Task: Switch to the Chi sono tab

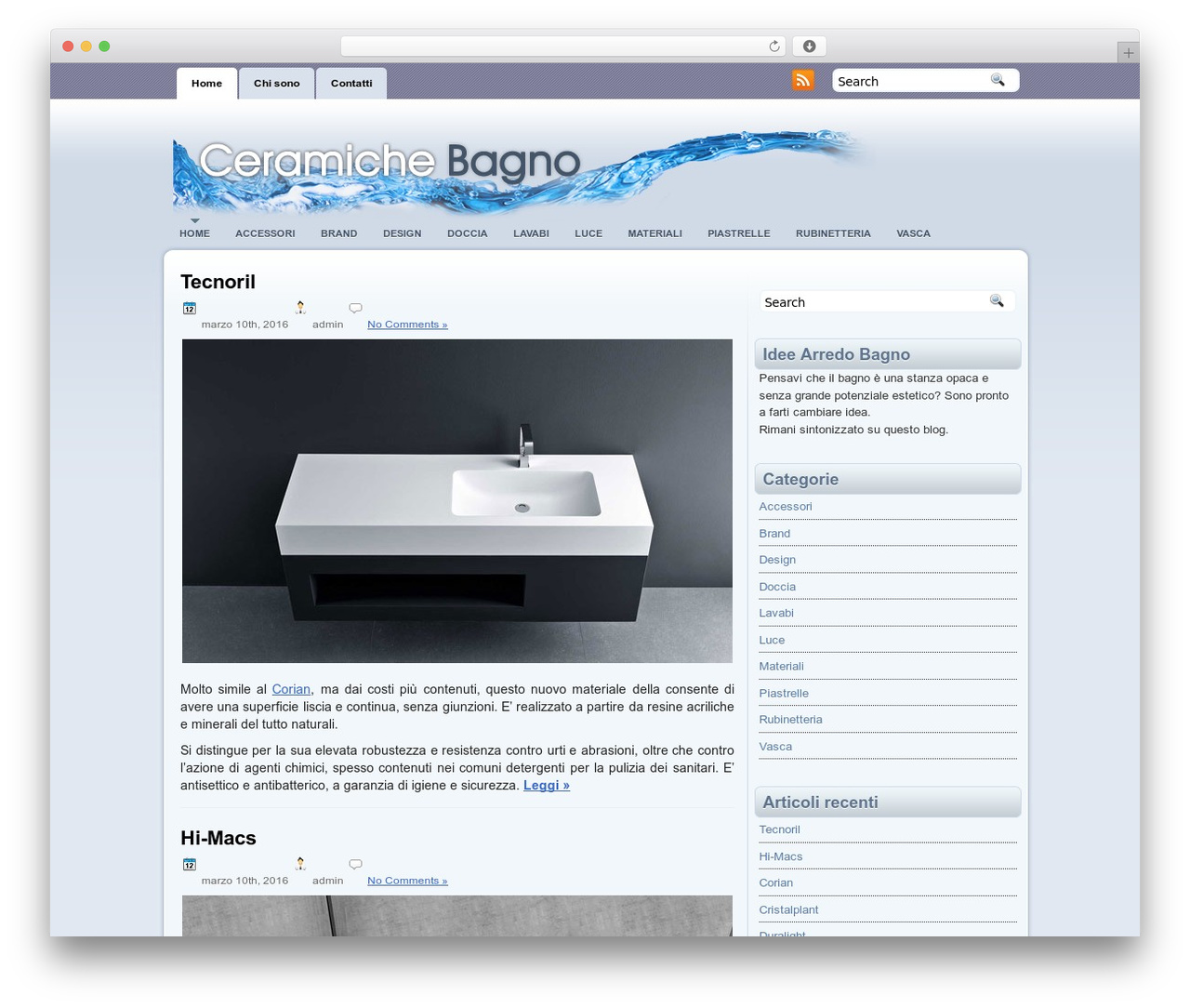Action: (277, 83)
